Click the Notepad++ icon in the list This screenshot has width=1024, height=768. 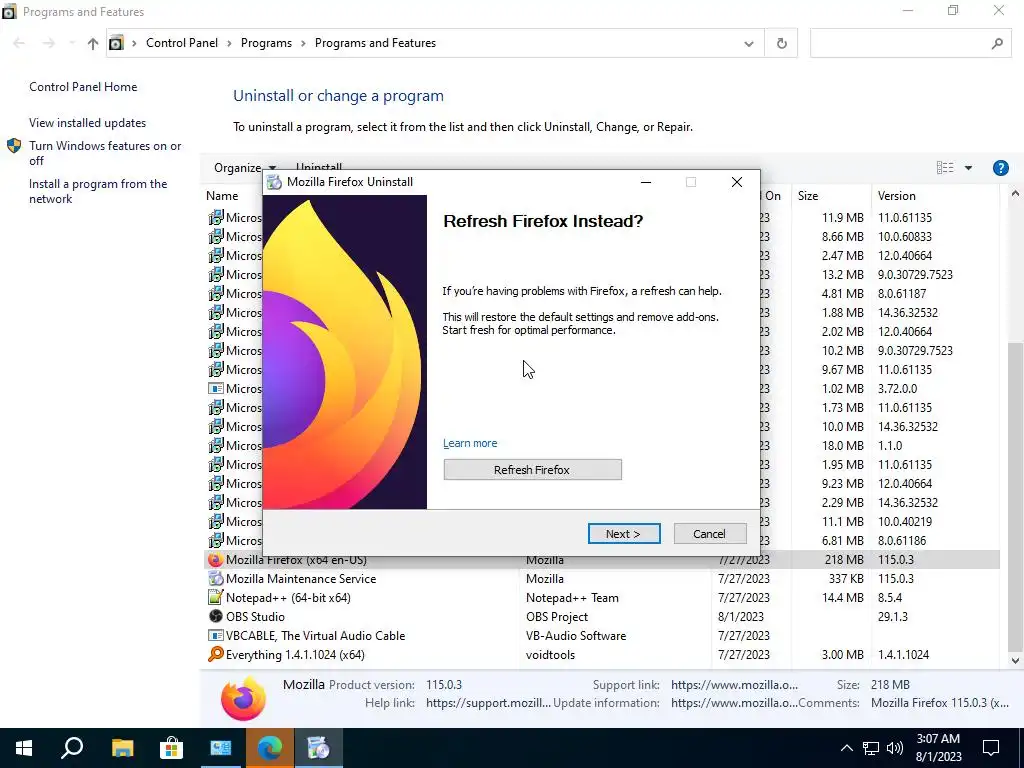pyautogui.click(x=216, y=598)
